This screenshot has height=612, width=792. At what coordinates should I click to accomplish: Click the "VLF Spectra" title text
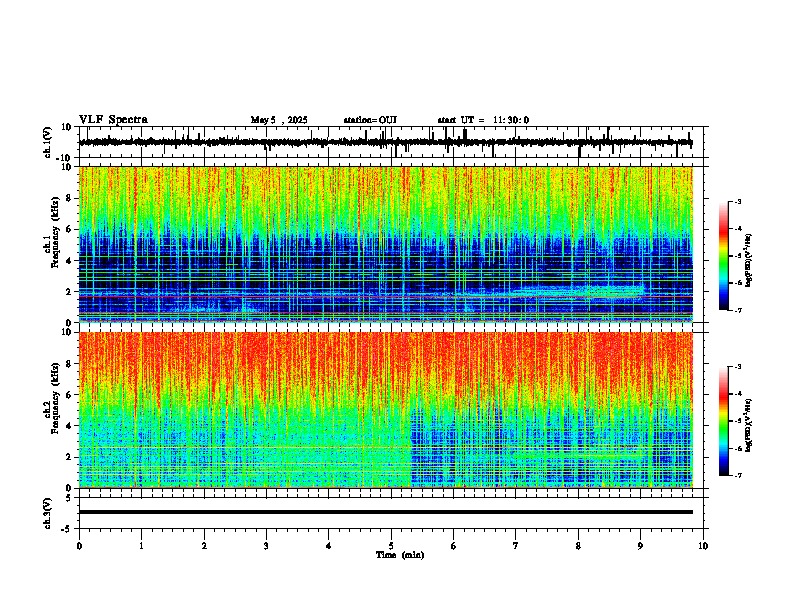(113, 120)
